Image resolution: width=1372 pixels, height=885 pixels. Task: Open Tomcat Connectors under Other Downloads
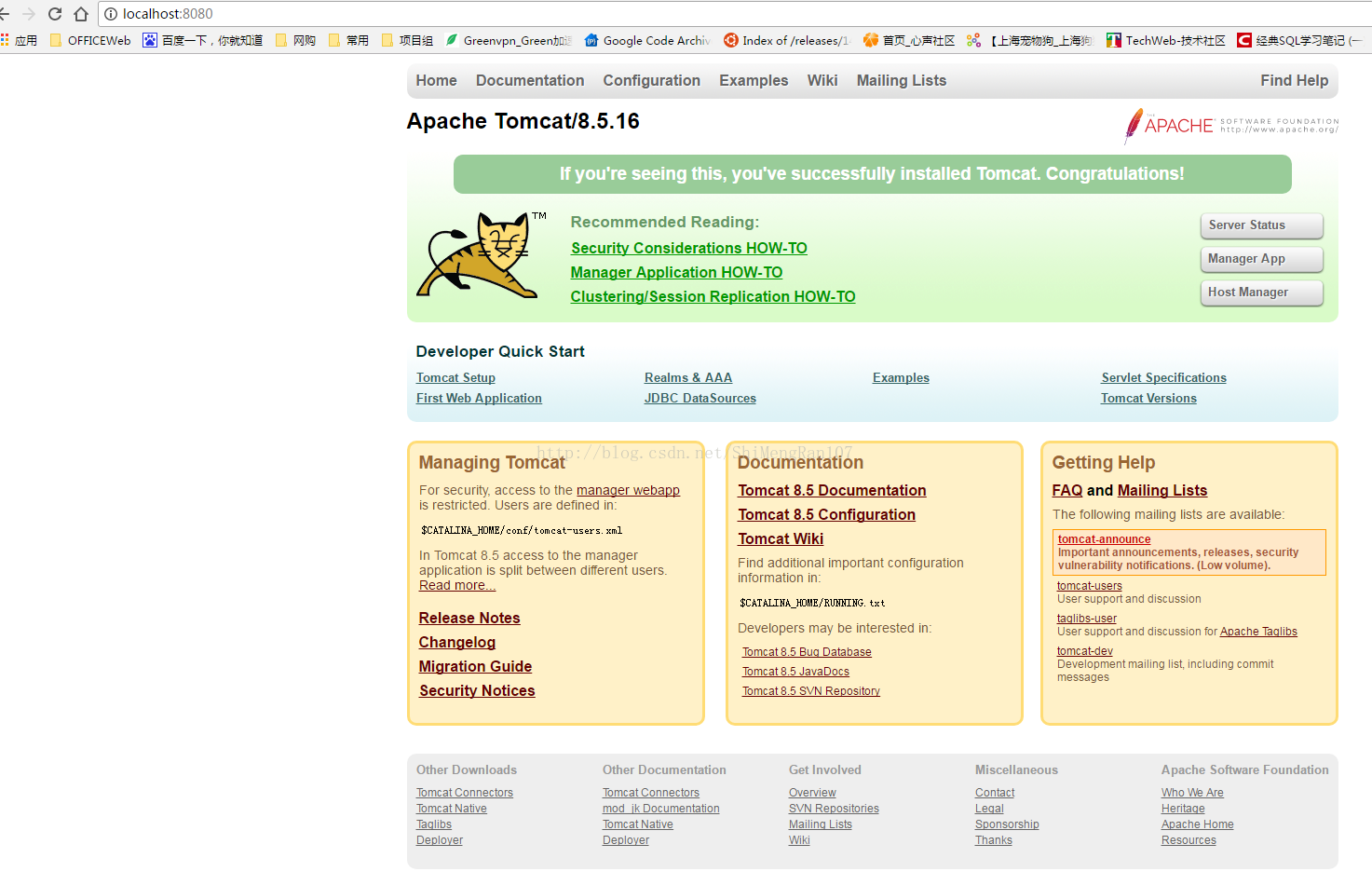465,793
